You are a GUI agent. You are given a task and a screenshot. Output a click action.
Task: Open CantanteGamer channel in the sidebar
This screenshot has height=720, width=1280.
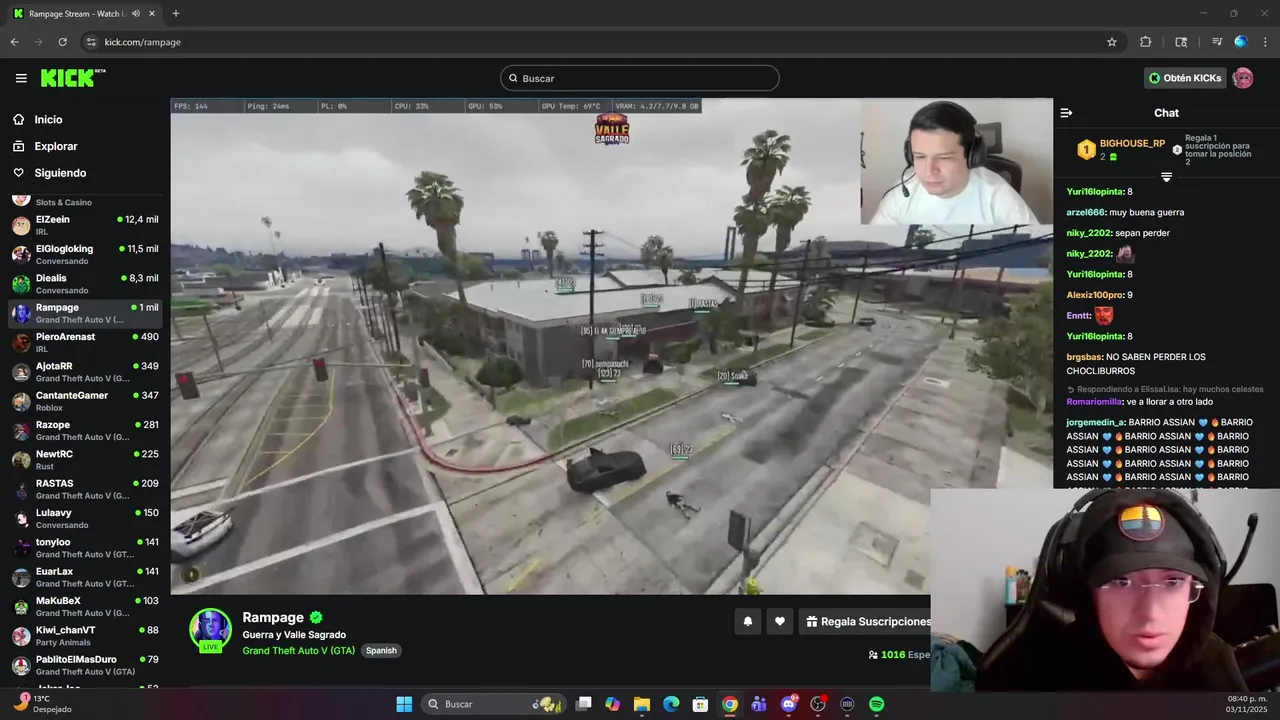[x=84, y=401]
